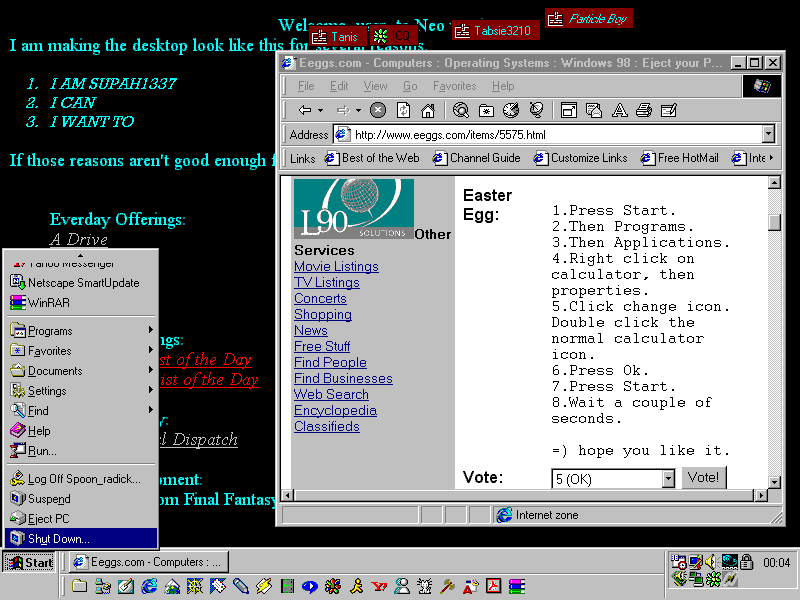Screen dimensions: 800x600
Task: Show more Links bar items chevron
Action: (771, 158)
